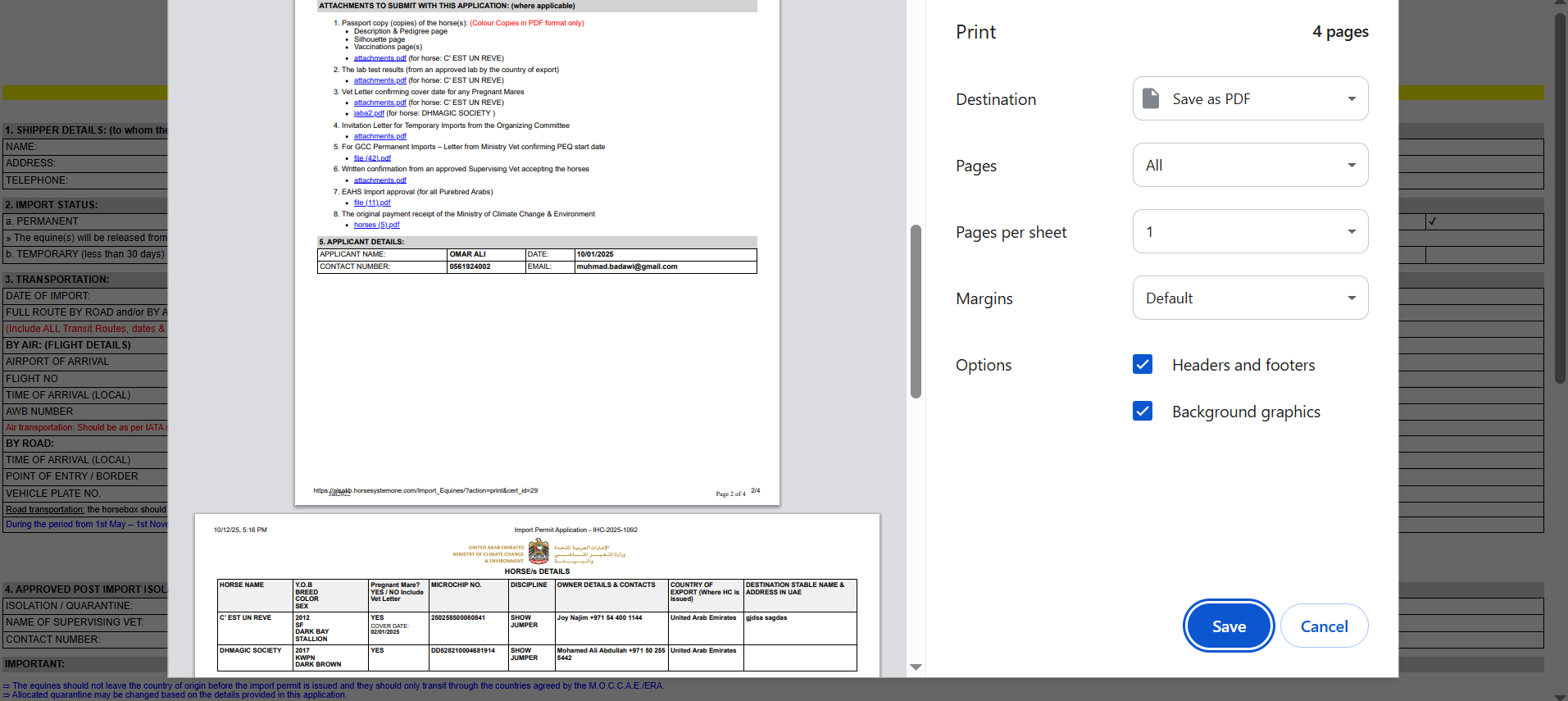Click the '4 pages' count text
This screenshot has width=1568, height=701.
click(1340, 31)
